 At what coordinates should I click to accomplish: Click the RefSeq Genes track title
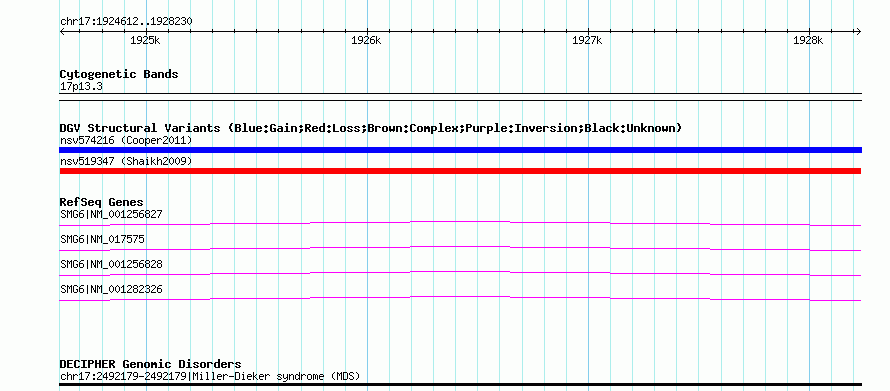point(101,202)
